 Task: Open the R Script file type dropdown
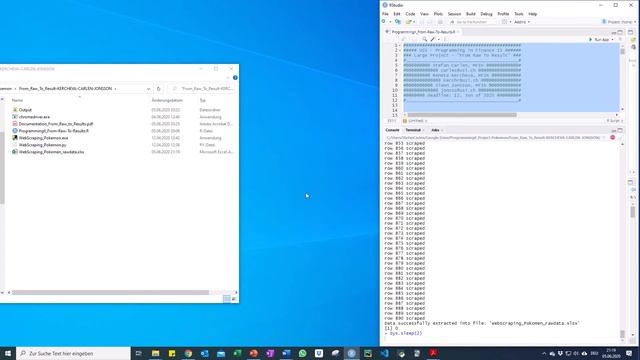(x=614, y=121)
